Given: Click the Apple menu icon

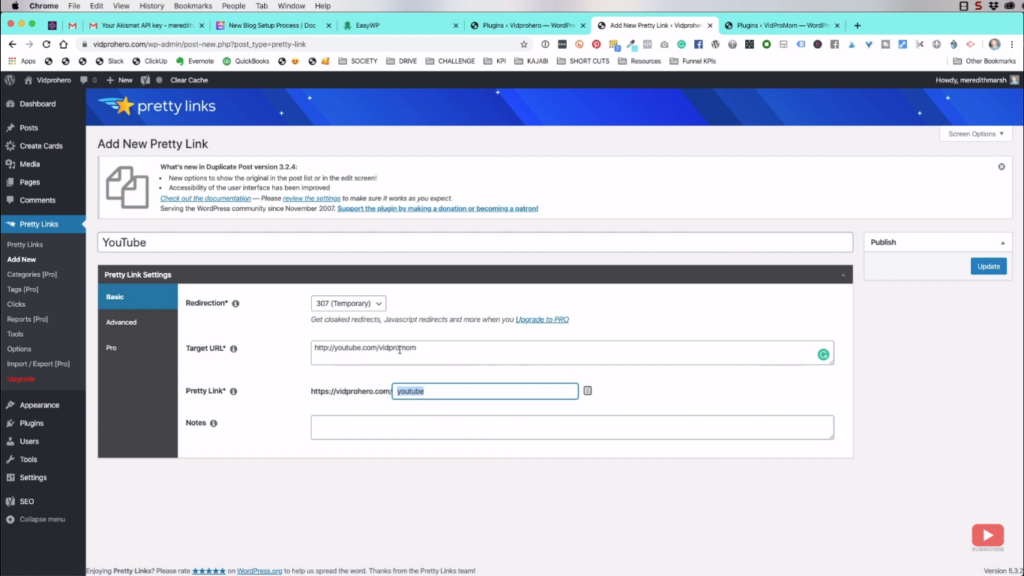Looking at the screenshot, I should 14,6.
